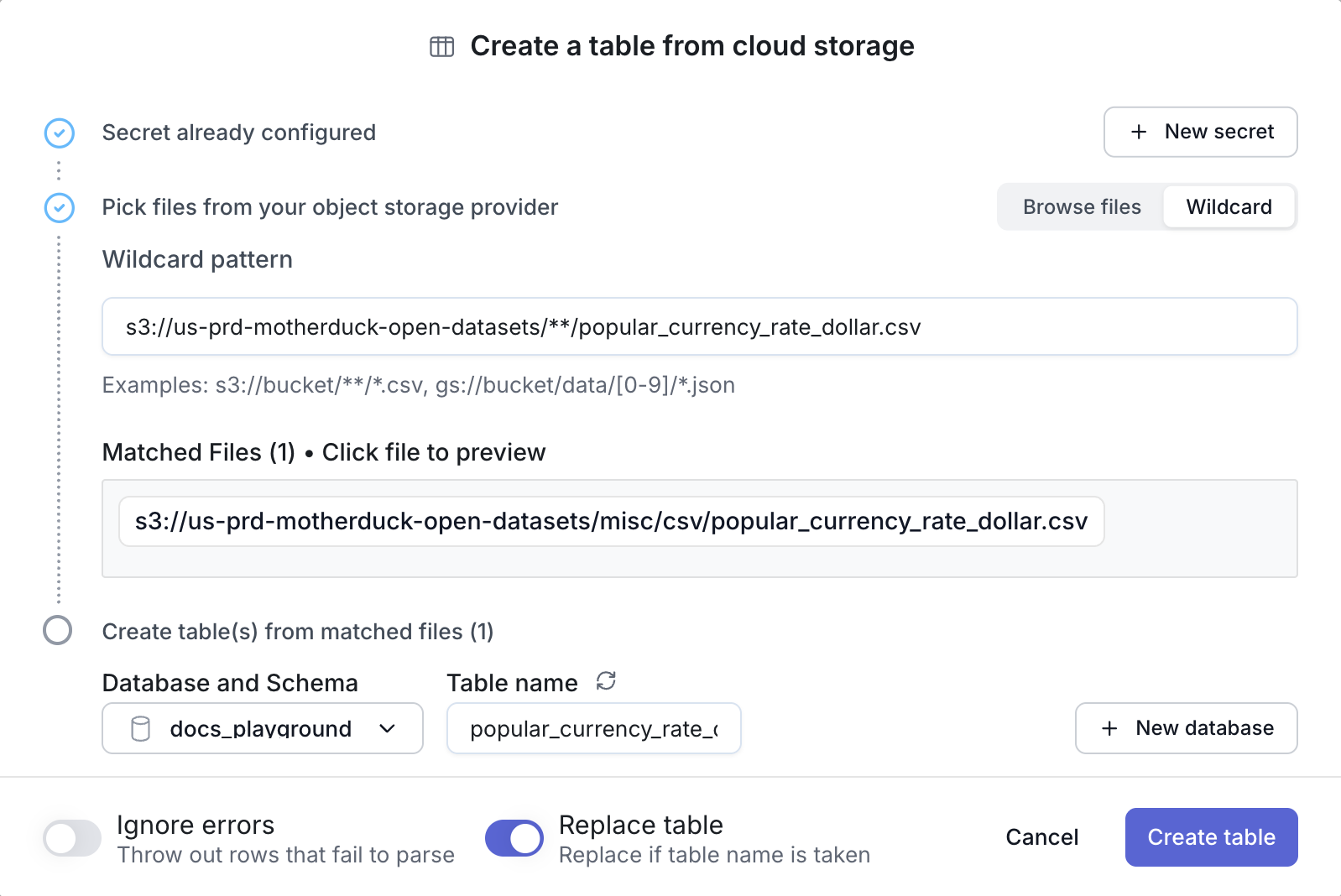This screenshot has width=1341, height=896.
Task: Edit the Table name text field
Action: [x=593, y=728]
